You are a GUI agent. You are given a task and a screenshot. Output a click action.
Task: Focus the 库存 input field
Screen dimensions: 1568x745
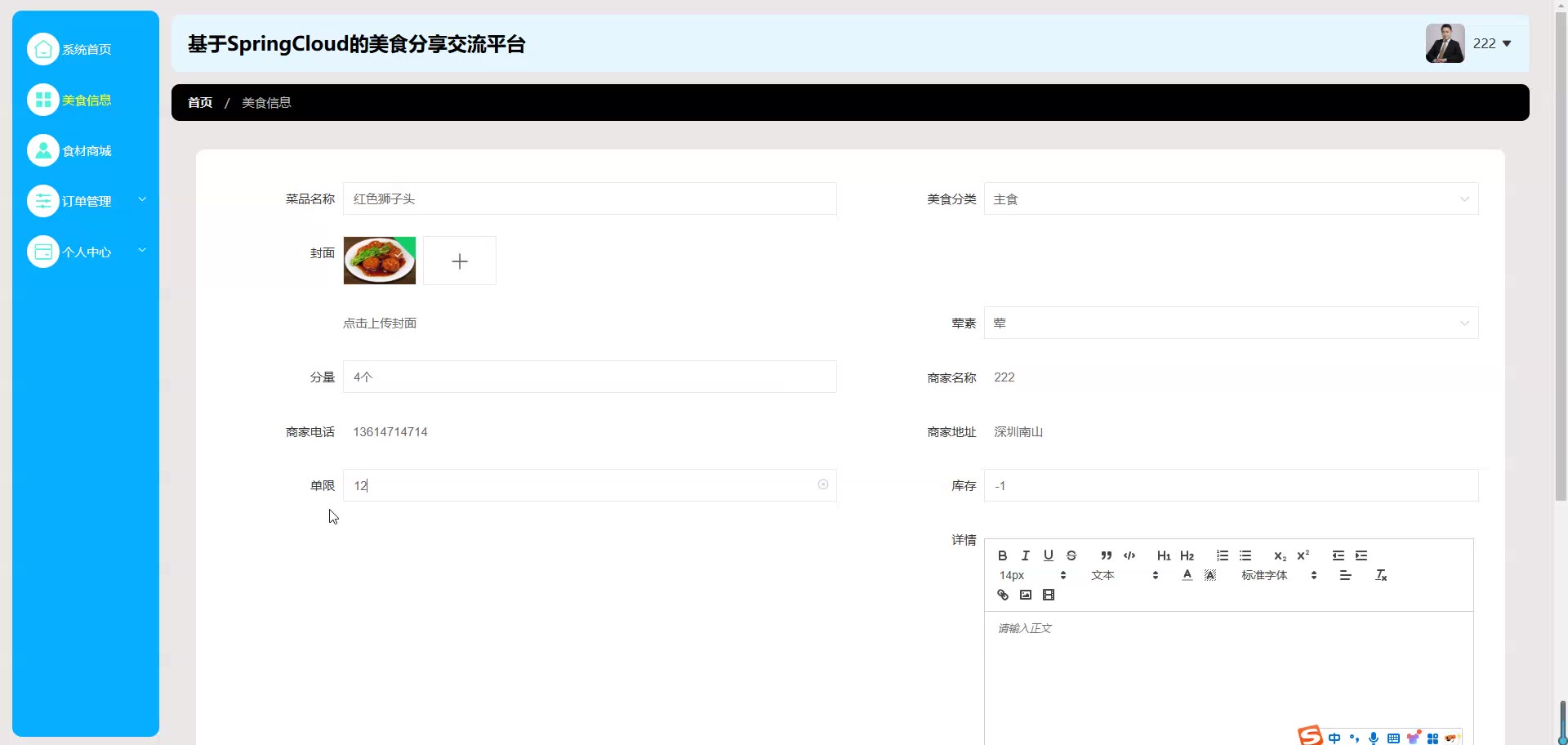[1231, 485]
